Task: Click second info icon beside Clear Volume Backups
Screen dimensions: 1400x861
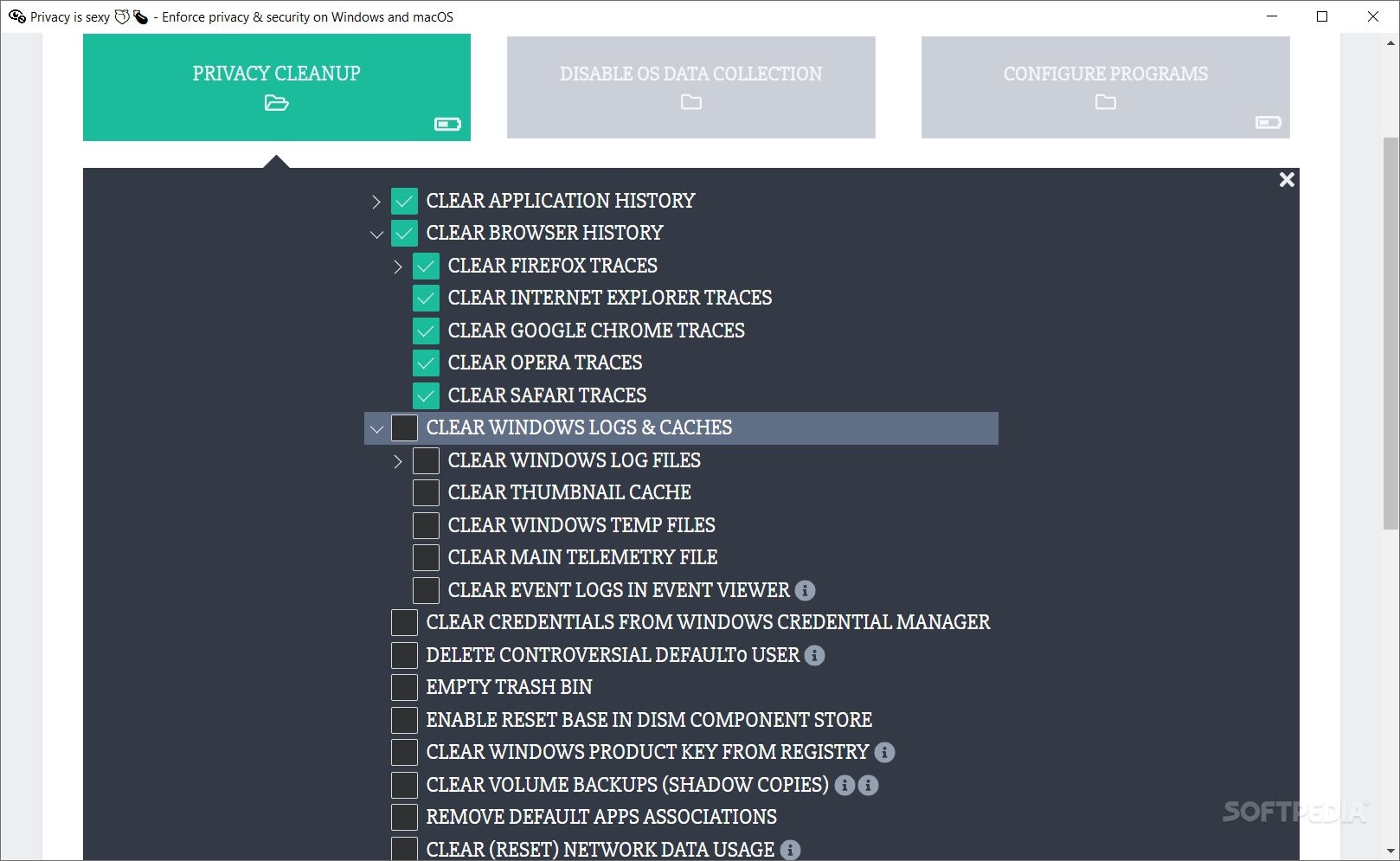Action: 868,786
